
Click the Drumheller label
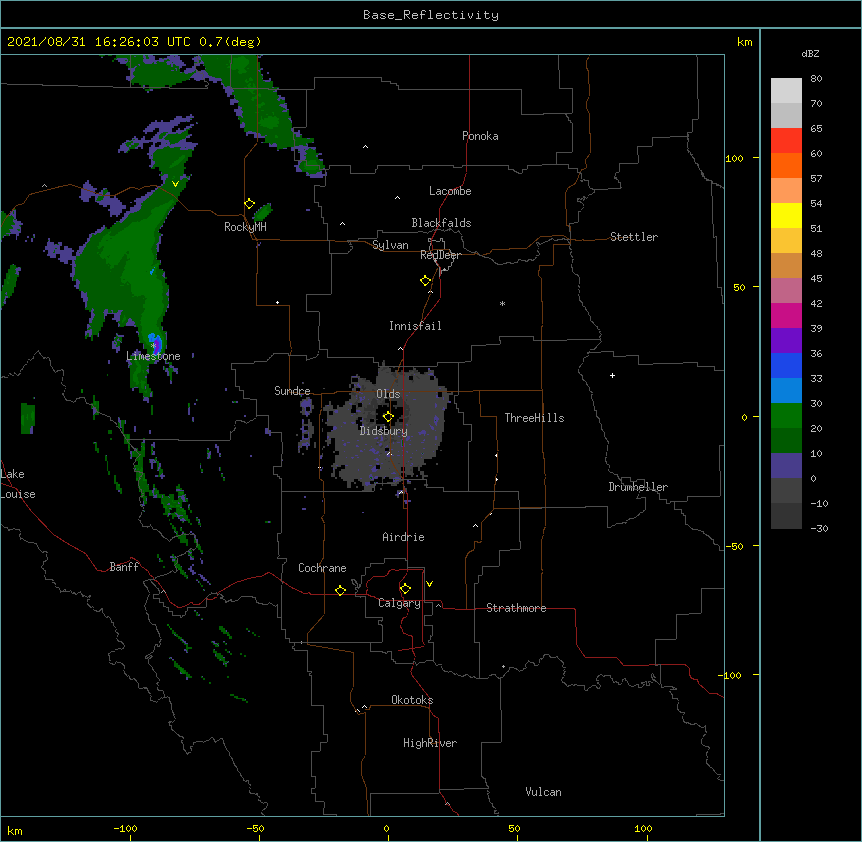point(638,487)
